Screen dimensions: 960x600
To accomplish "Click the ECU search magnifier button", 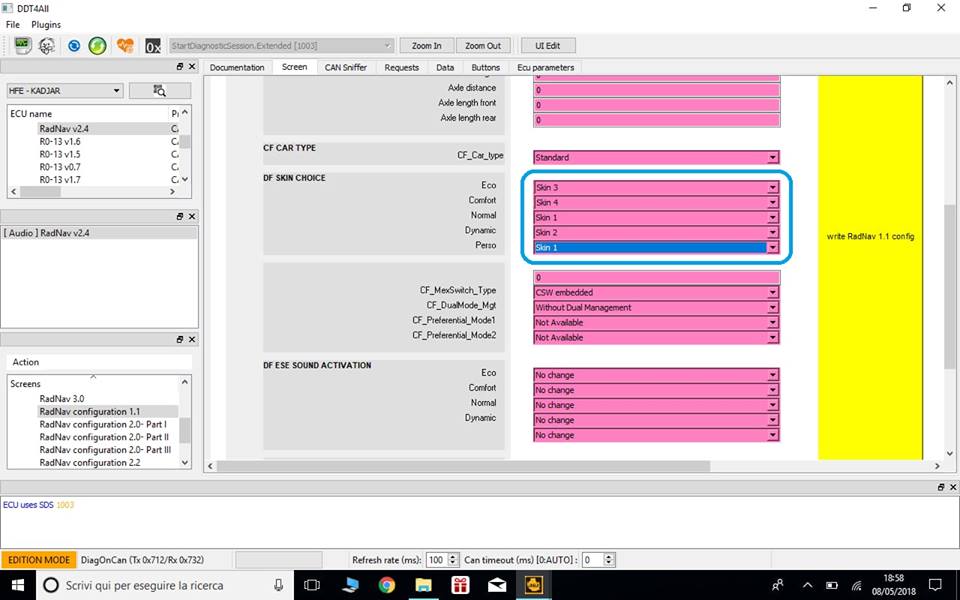I will pos(160,91).
